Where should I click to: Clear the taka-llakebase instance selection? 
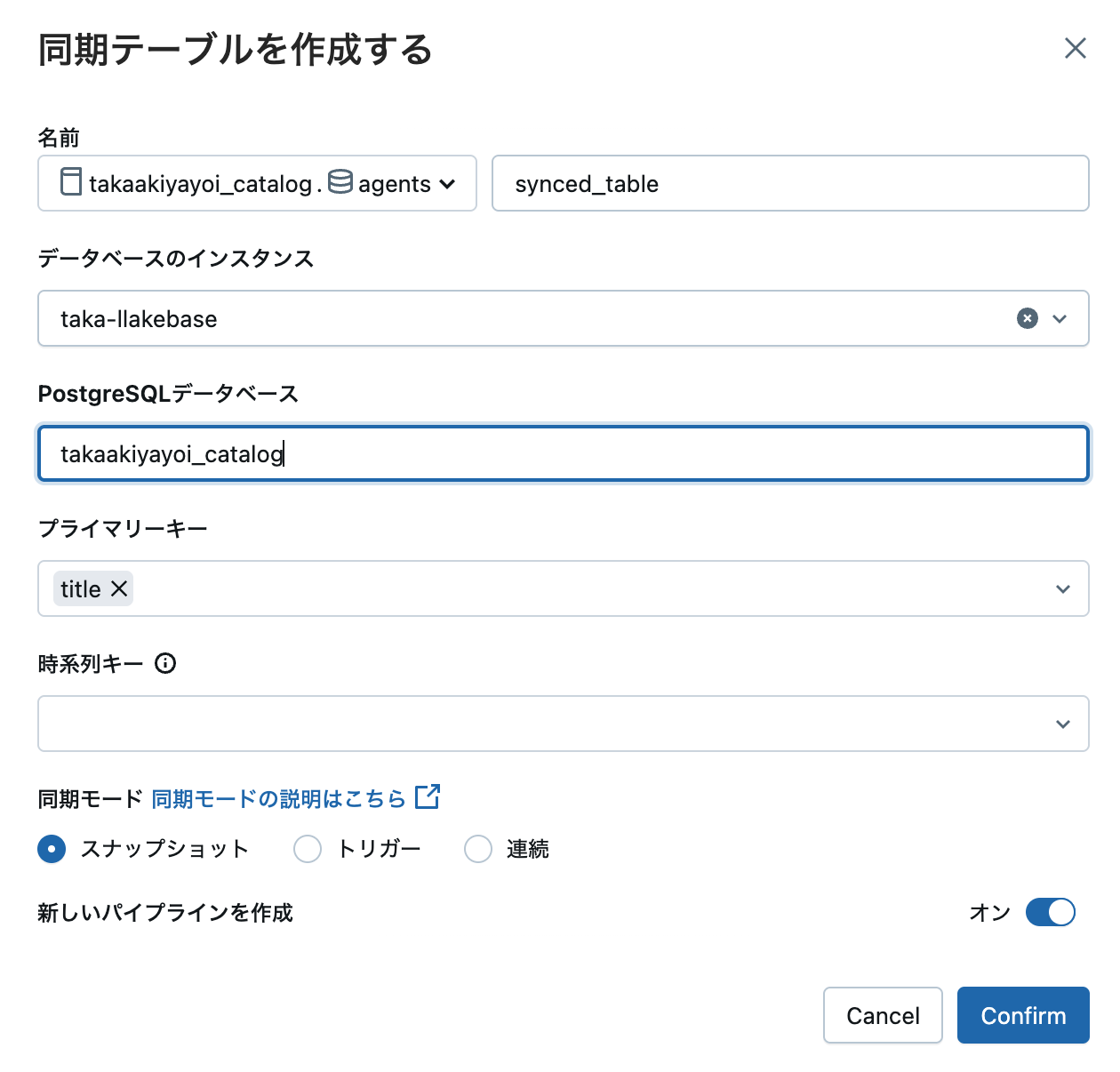[x=1027, y=318]
